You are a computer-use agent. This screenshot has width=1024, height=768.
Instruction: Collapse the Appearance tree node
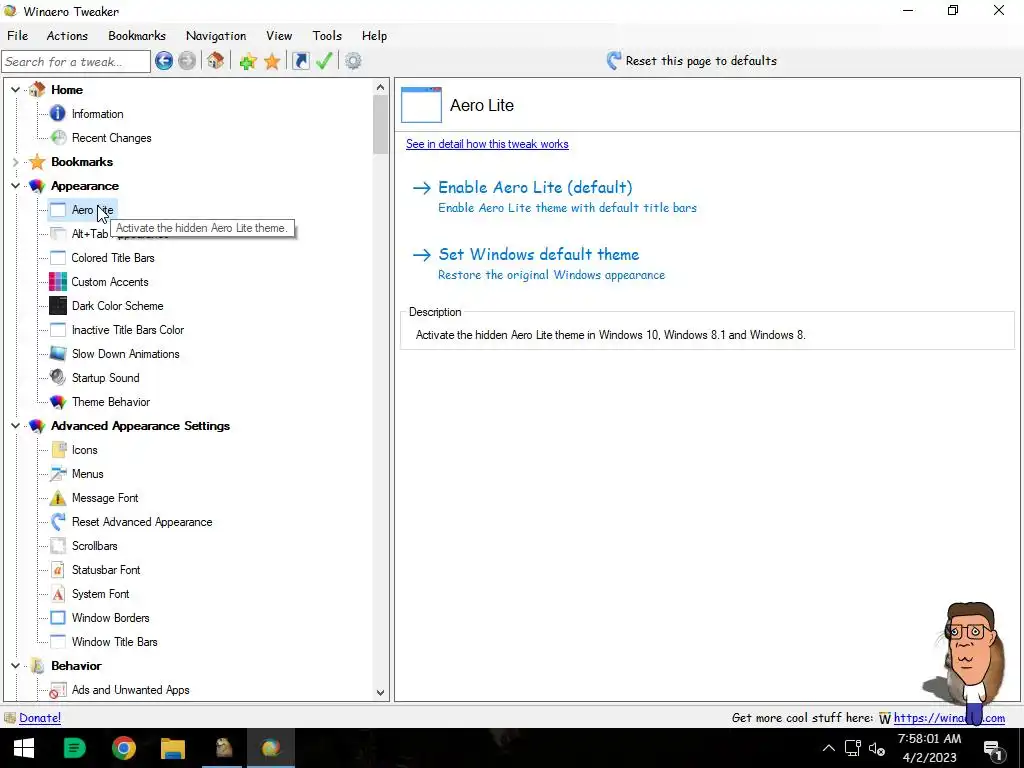(15, 186)
